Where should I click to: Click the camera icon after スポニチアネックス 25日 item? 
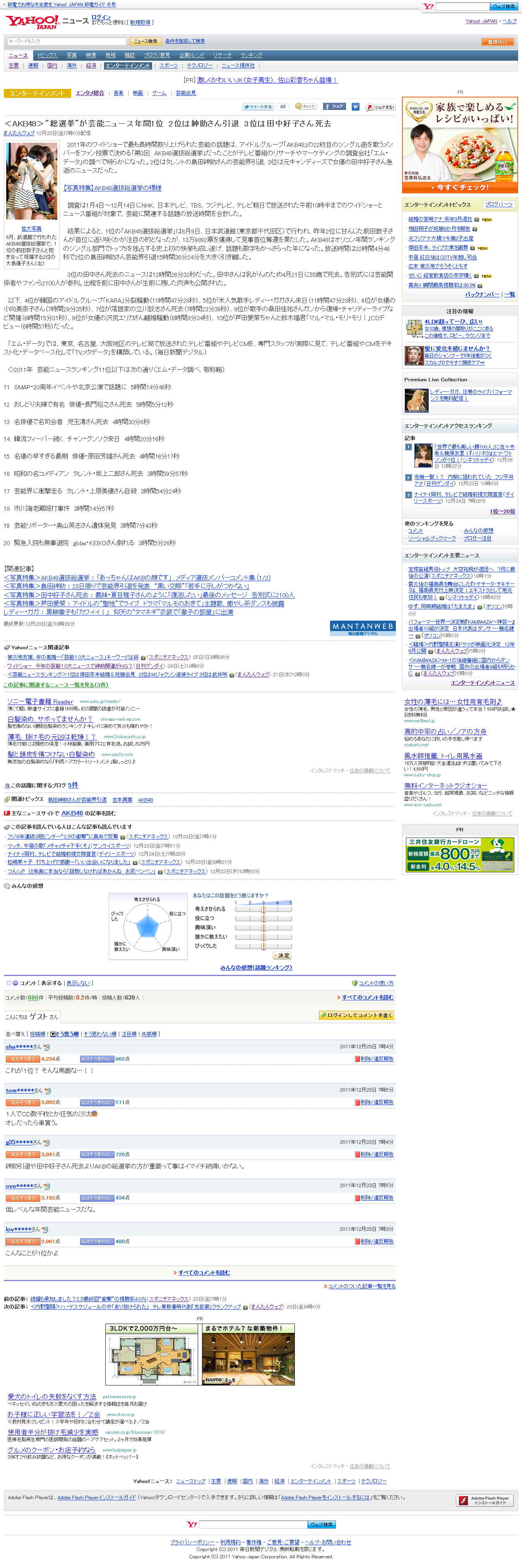(143, 657)
